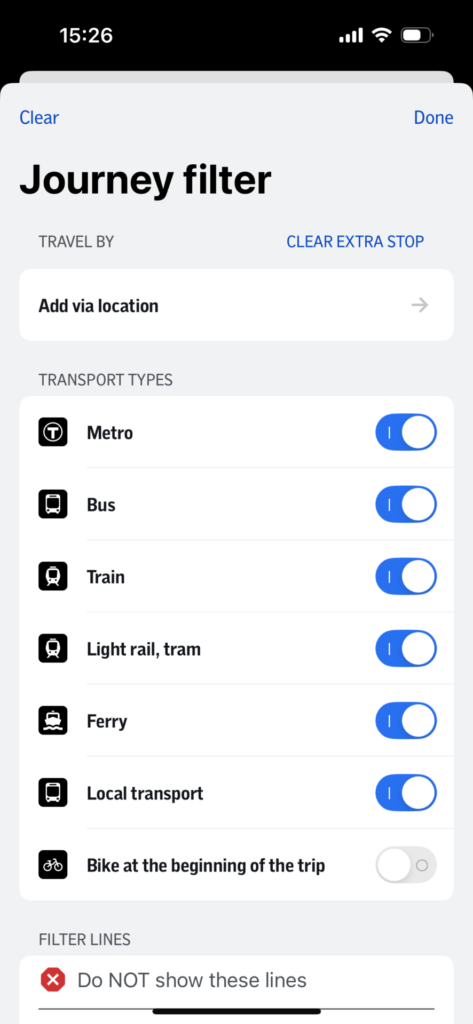Tap the Local transport icon
Viewport: 473px width, 1024px height.
(53, 793)
